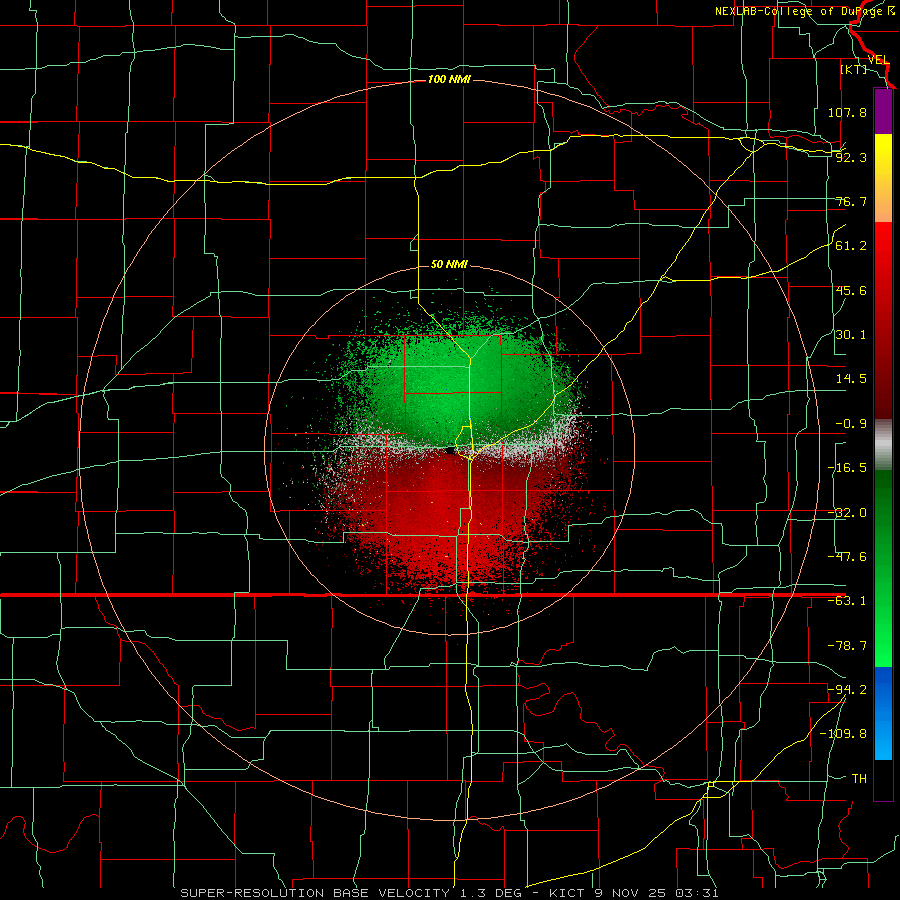Pick the blue segment of the color bar
The image size is (900, 900).
point(883,713)
